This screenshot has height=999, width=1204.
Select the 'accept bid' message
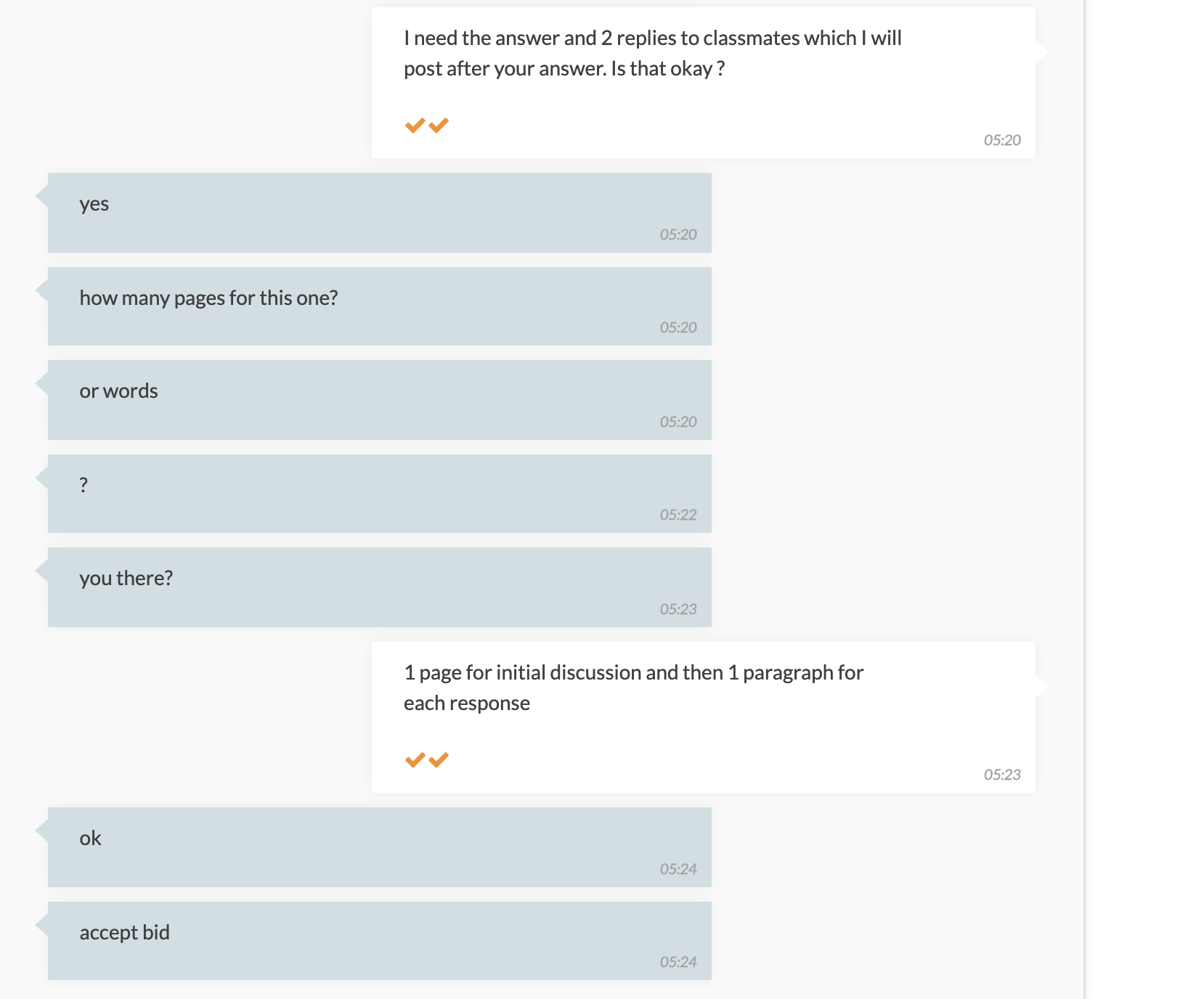[x=380, y=941]
